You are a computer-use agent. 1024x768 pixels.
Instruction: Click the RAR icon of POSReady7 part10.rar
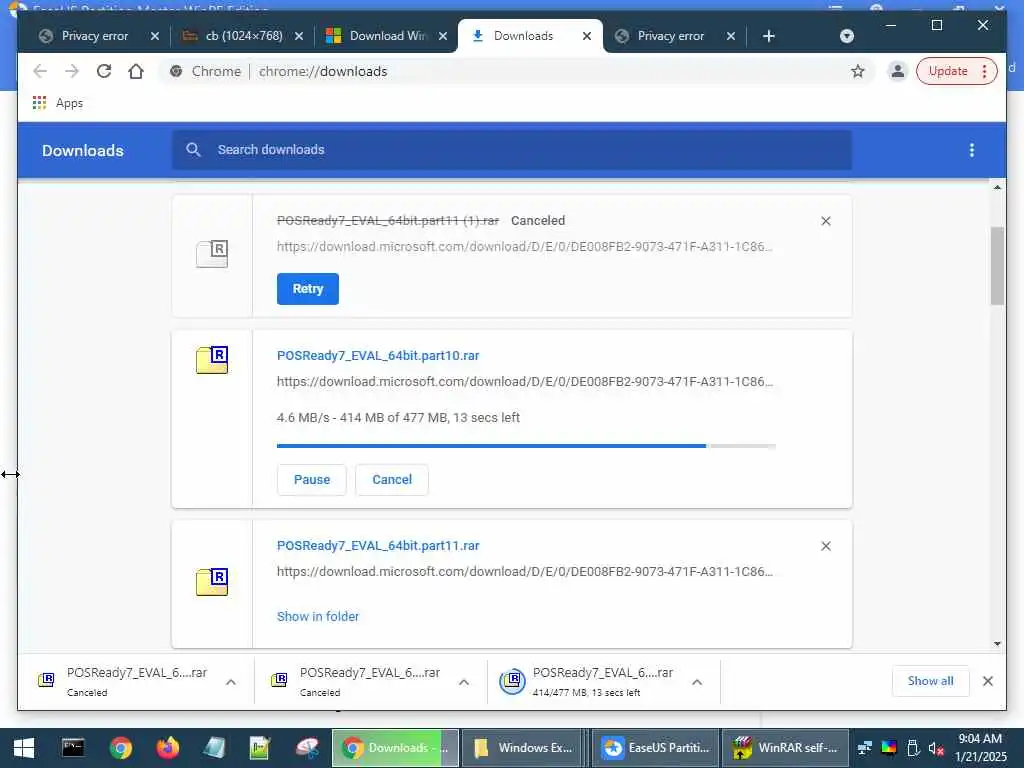(x=212, y=360)
